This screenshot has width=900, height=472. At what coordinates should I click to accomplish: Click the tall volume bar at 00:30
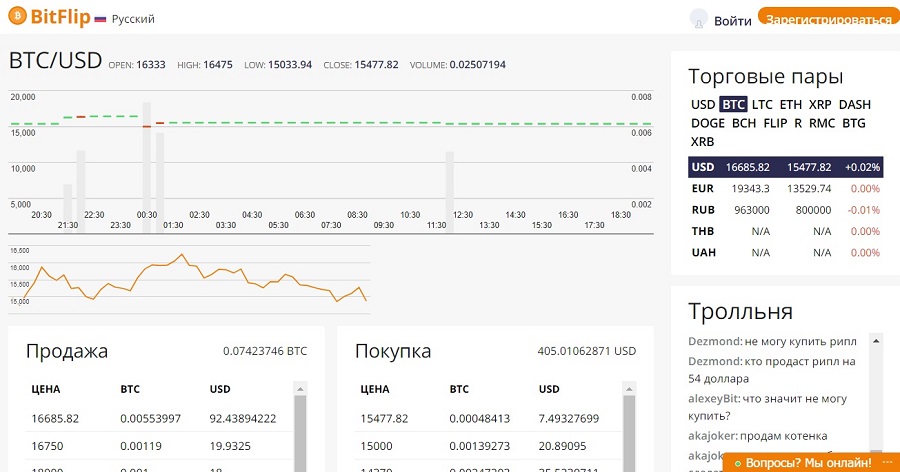point(146,167)
